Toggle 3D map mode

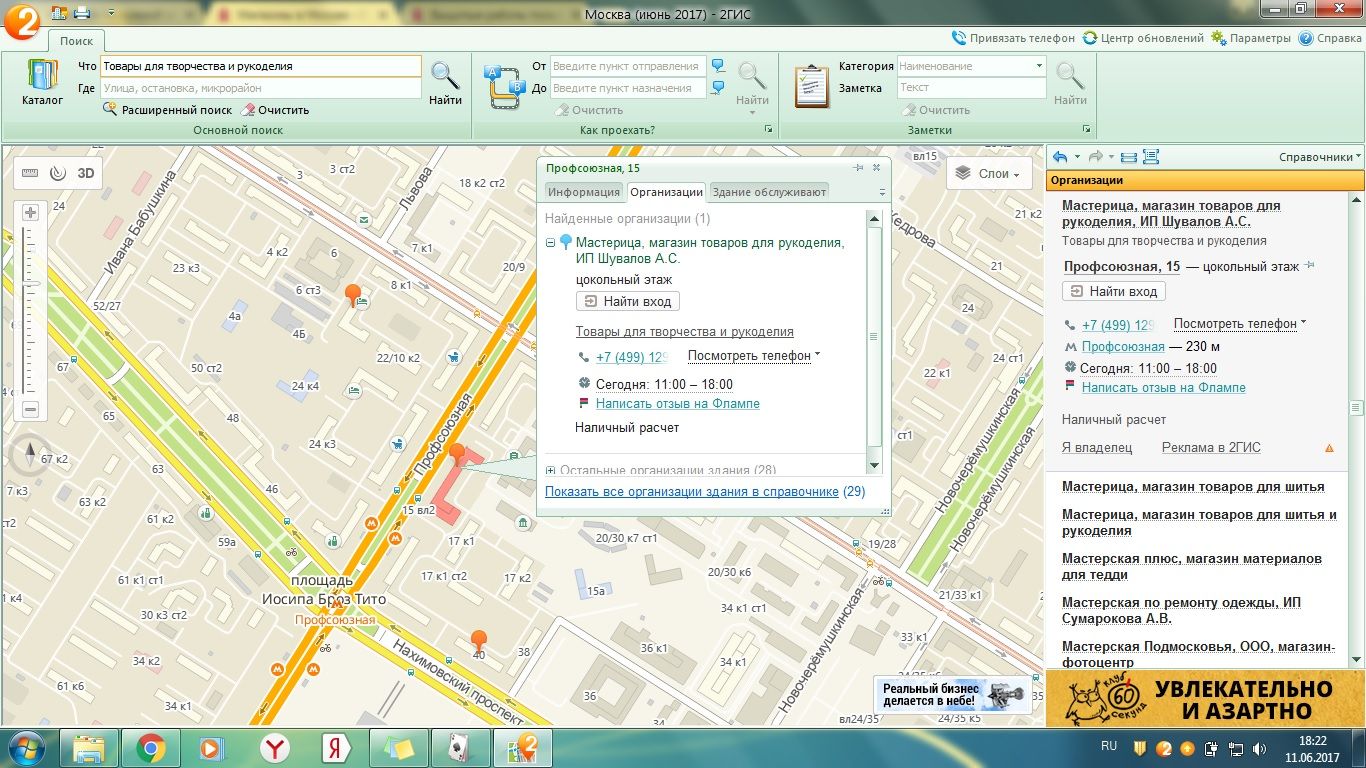click(86, 173)
